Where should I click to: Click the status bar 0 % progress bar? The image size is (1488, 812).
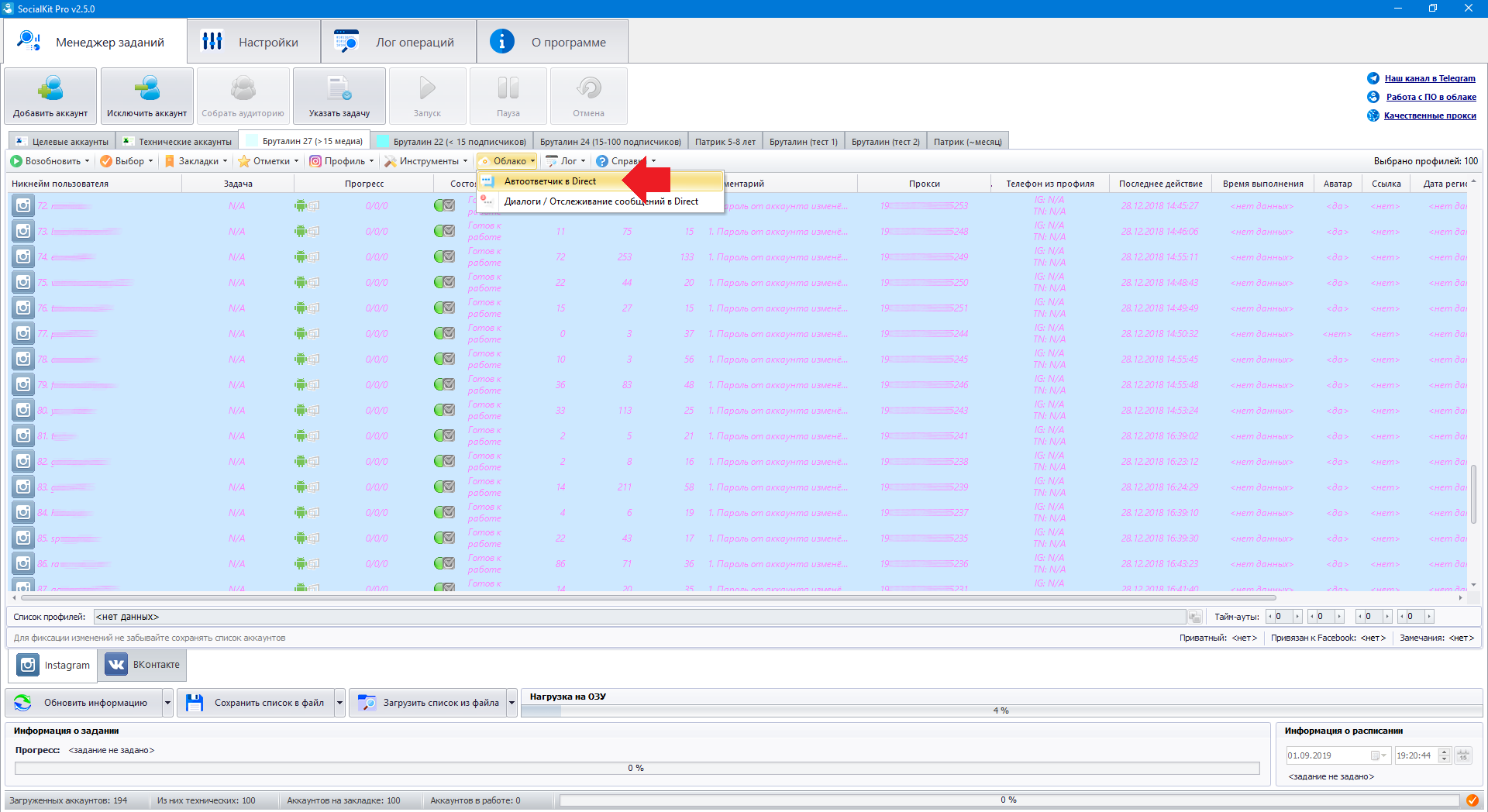1009,800
